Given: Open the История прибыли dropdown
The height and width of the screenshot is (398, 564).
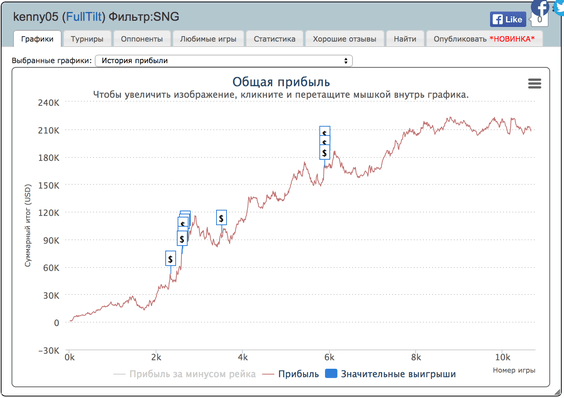Looking at the screenshot, I should tap(224, 60).
